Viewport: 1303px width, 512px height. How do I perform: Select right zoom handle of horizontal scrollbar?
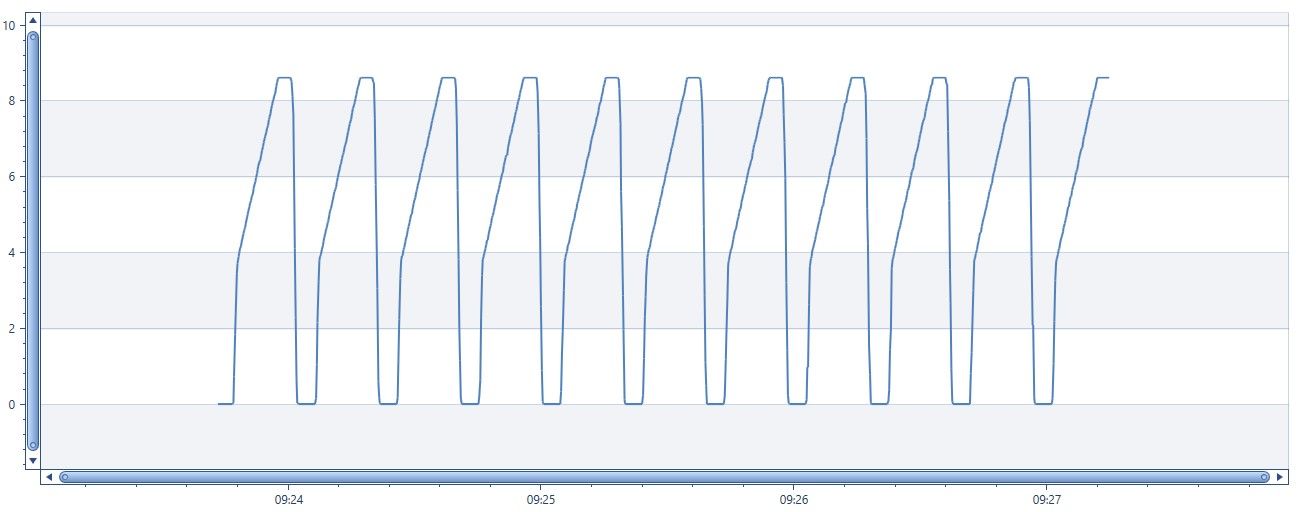click(x=1264, y=477)
